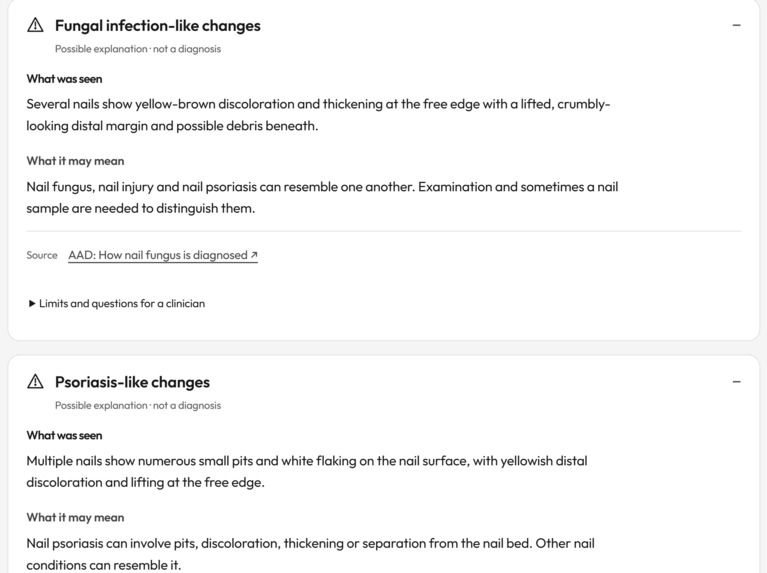Click the external-link arrow icon after the AAD source
Image resolution: width=767 pixels, height=573 pixels.
(254, 255)
